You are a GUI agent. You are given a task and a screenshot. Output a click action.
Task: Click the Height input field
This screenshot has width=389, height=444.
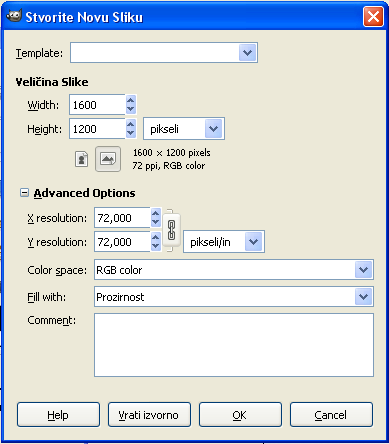tap(97, 129)
